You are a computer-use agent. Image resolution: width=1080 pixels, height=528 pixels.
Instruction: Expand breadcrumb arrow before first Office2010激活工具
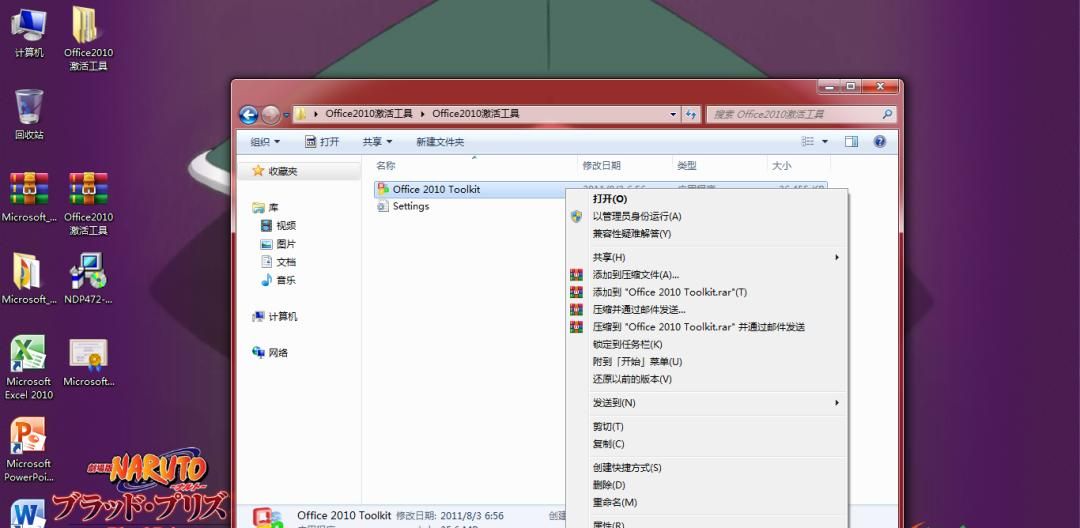coord(317,114)
